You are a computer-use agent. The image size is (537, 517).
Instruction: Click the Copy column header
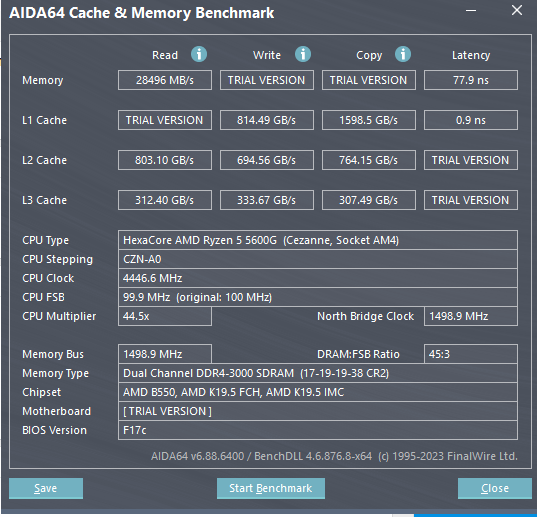point(369,55)
